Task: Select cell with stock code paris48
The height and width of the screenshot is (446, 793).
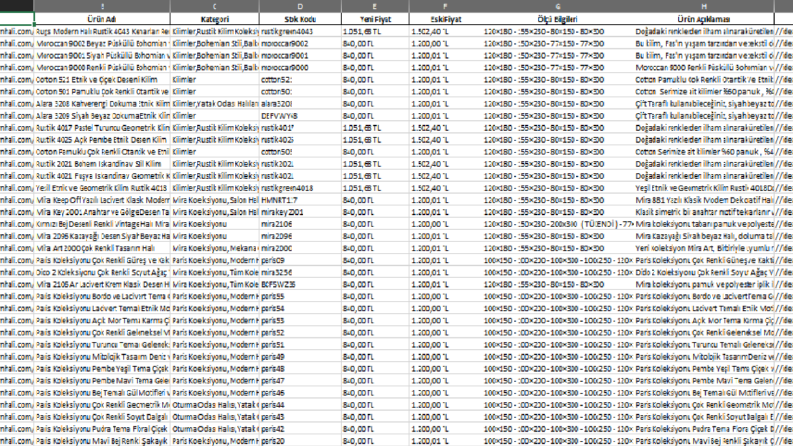Action: pos(300,369)
